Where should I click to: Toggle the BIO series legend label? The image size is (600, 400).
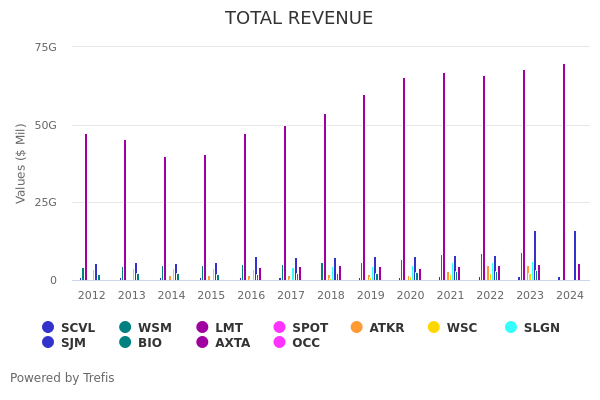[149, 343]
